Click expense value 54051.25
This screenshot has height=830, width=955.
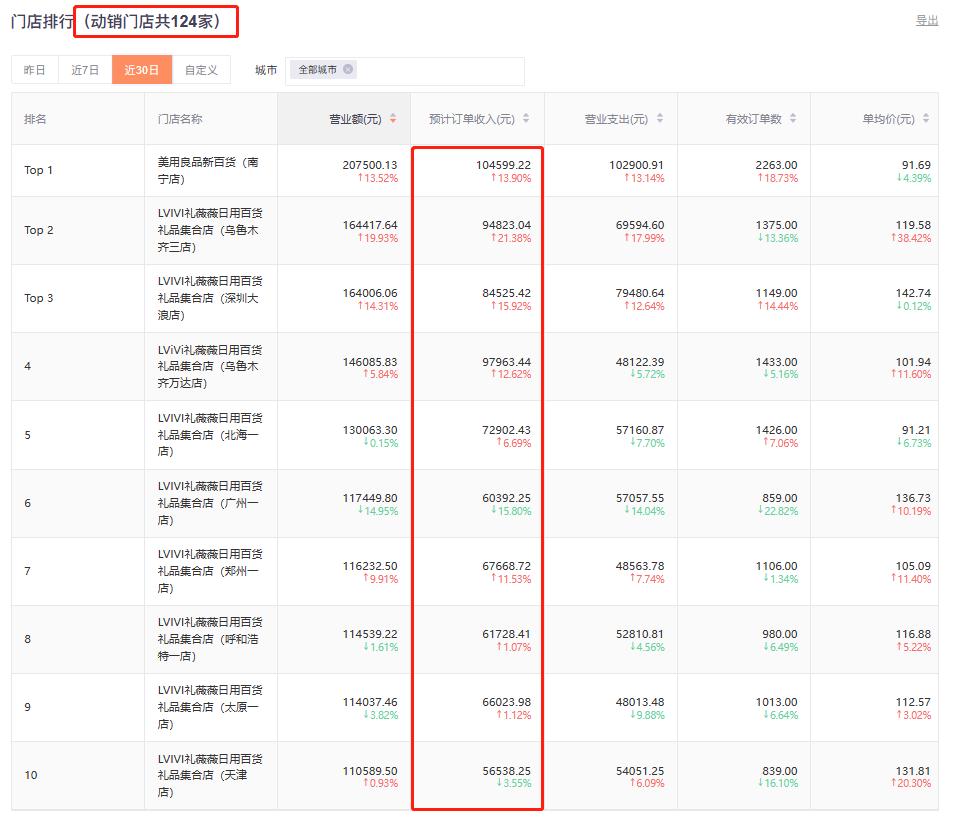[640, 772]
